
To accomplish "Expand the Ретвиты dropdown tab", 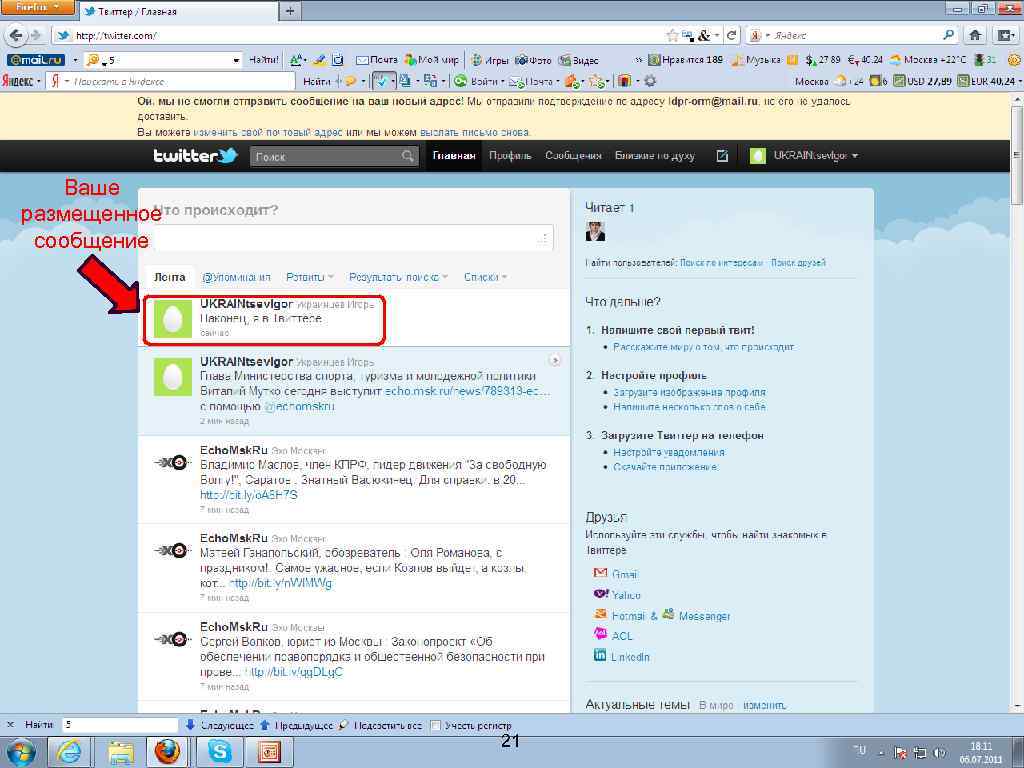I will (x=330, y=277).
